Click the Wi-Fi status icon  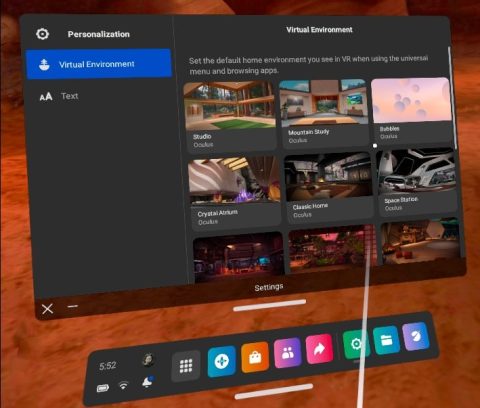[124, 386]
